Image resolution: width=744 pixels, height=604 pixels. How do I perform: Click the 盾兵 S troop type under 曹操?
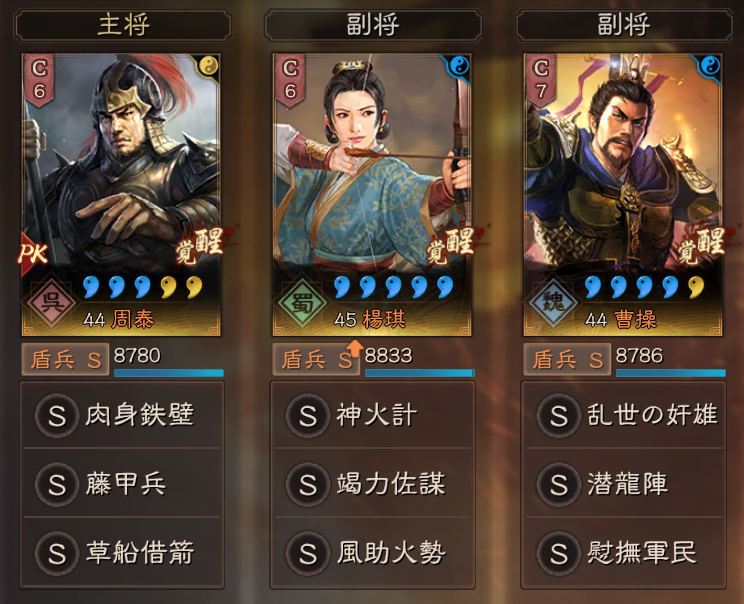(567, 360)
